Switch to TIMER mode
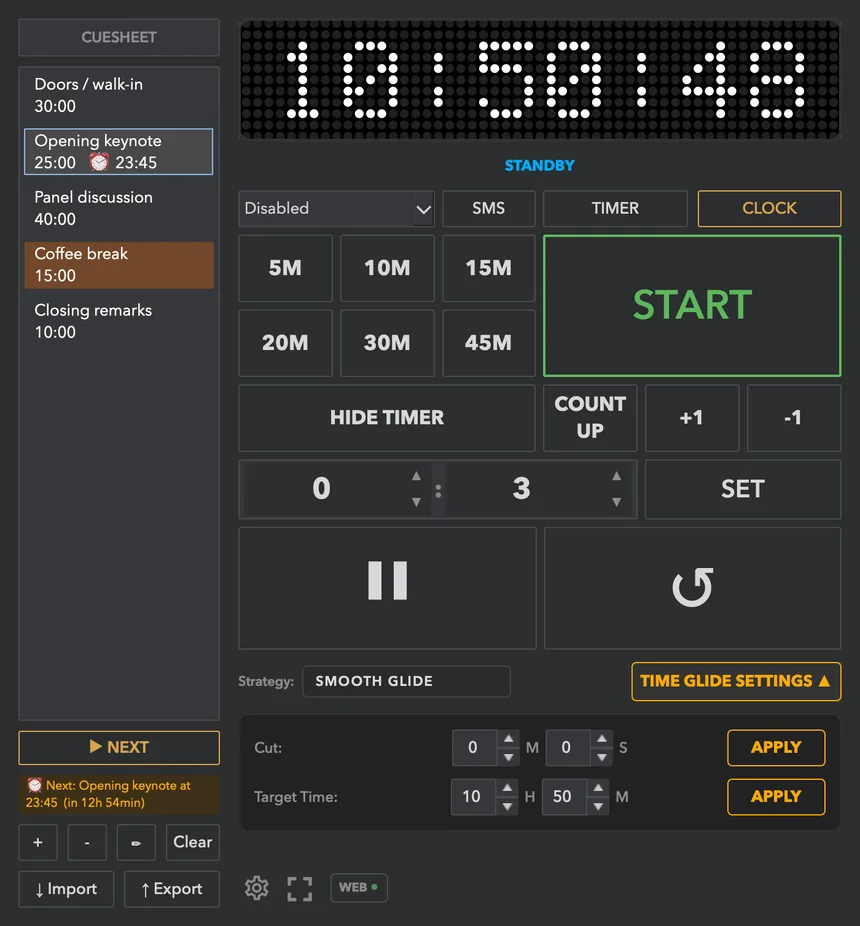 615,208
